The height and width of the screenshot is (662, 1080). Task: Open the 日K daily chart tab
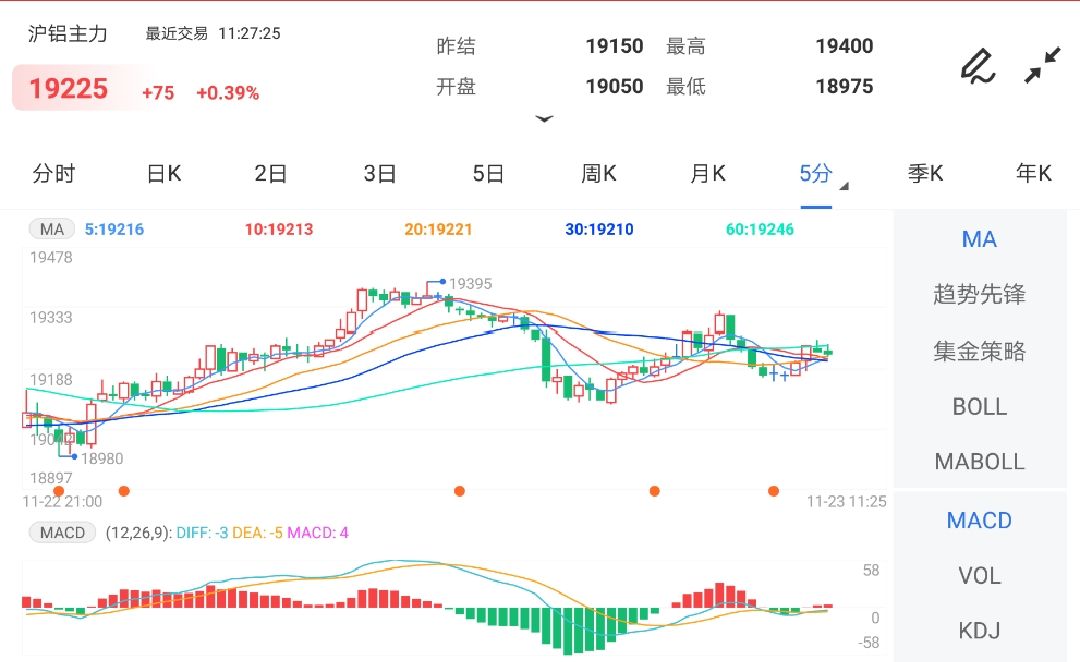click(162, 173)
